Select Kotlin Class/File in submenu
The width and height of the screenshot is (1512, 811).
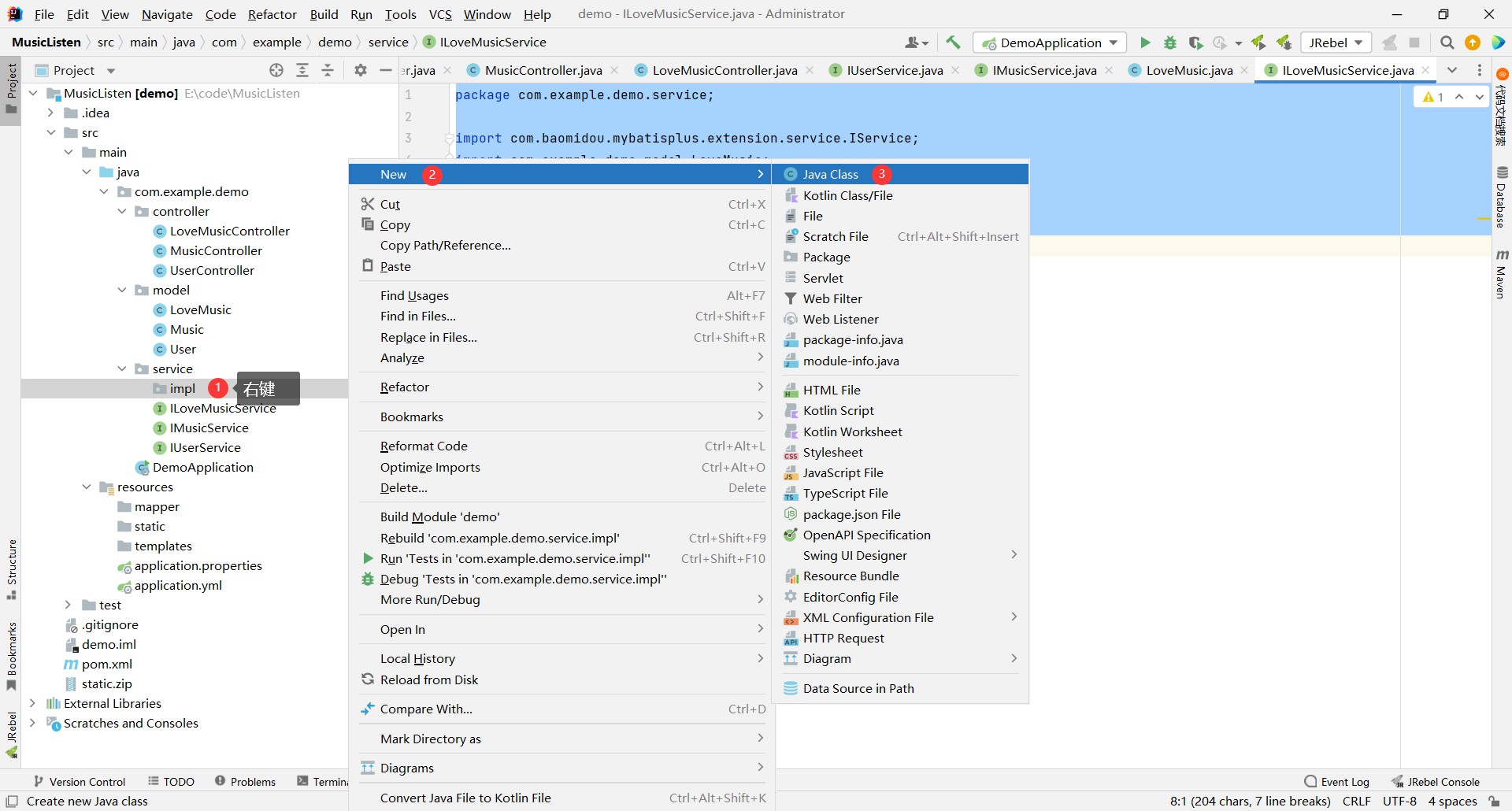(900, 195)
